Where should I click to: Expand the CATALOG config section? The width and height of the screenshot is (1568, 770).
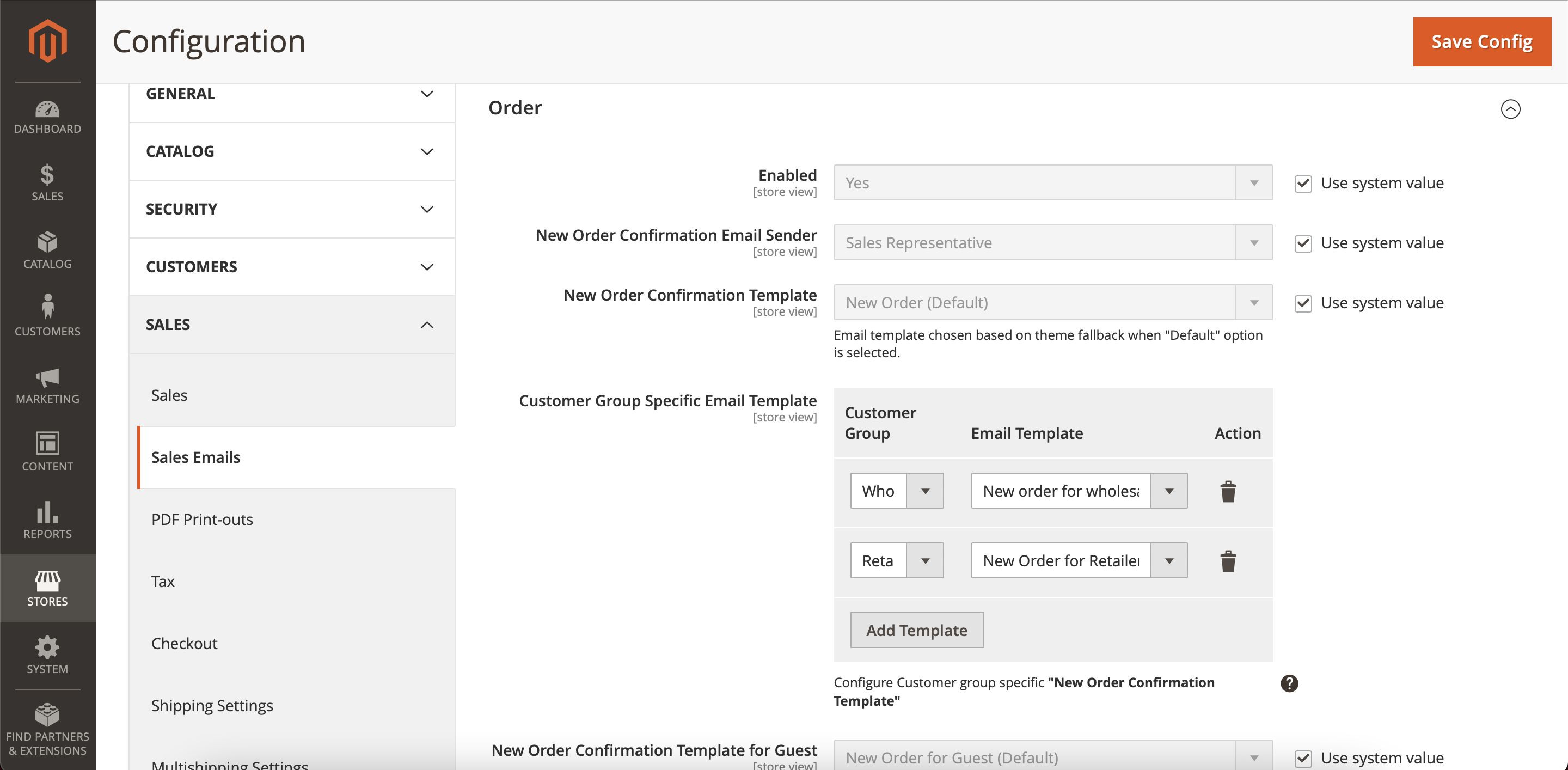292,151
